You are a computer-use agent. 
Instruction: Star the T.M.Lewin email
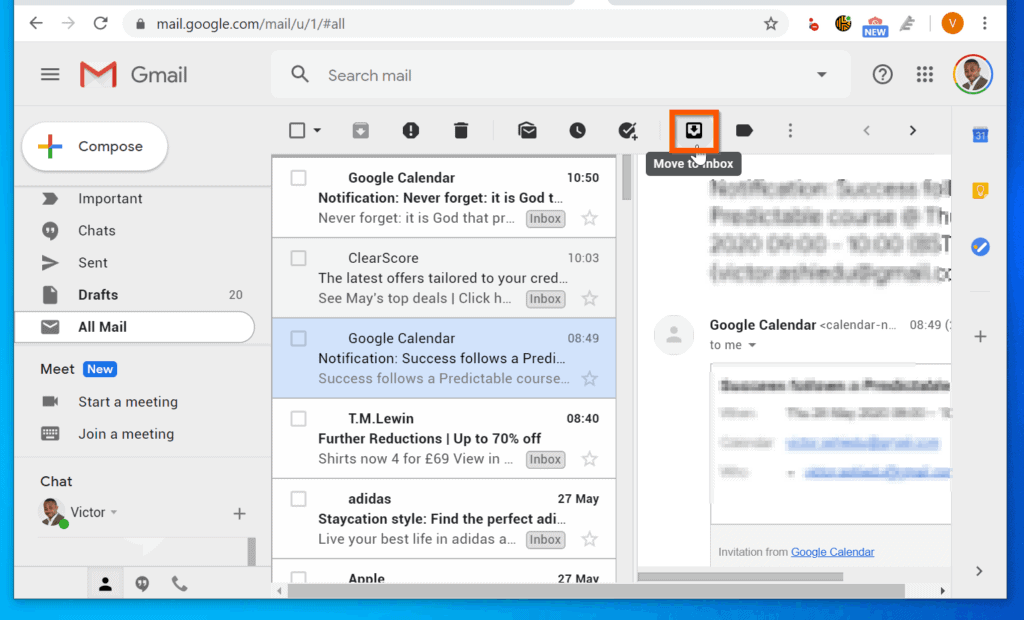(590, 459)
